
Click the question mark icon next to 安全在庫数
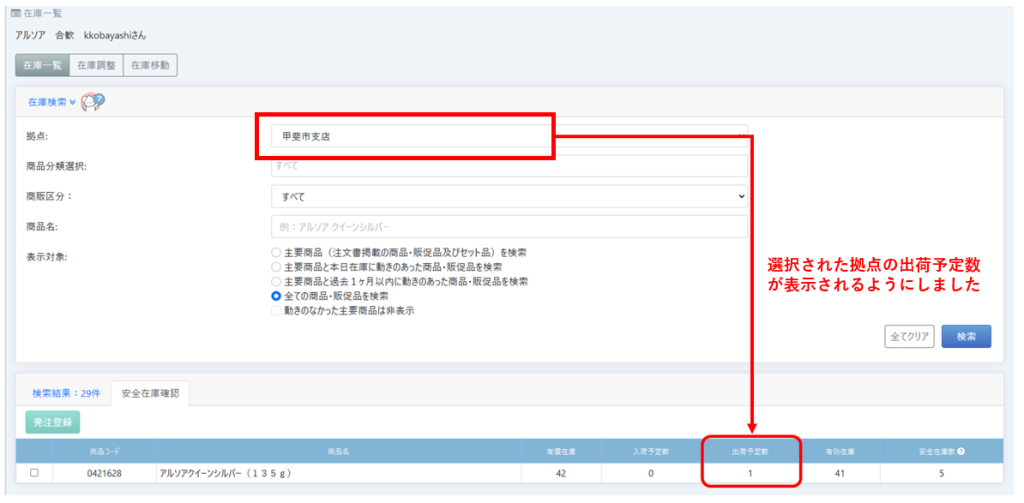point(960,451)
